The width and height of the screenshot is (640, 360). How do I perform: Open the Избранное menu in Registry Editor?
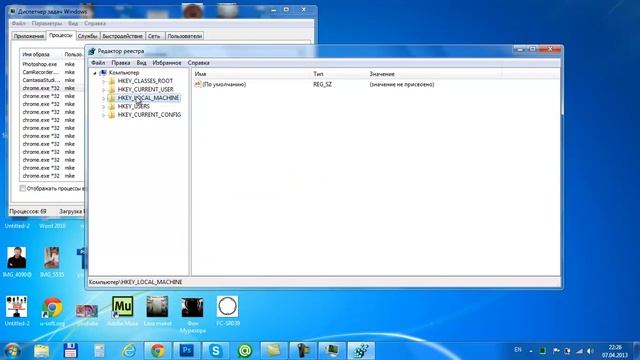(x=167, y=63)
